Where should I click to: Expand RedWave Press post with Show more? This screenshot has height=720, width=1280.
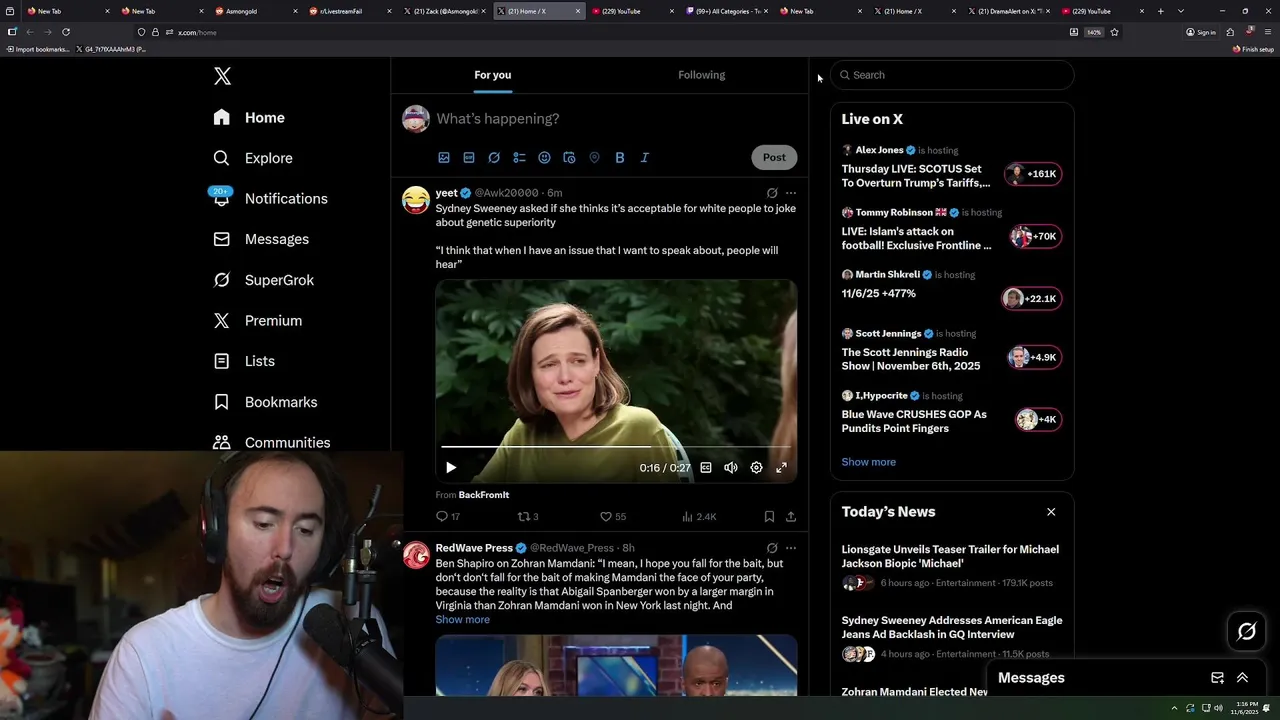click(462, 620)
